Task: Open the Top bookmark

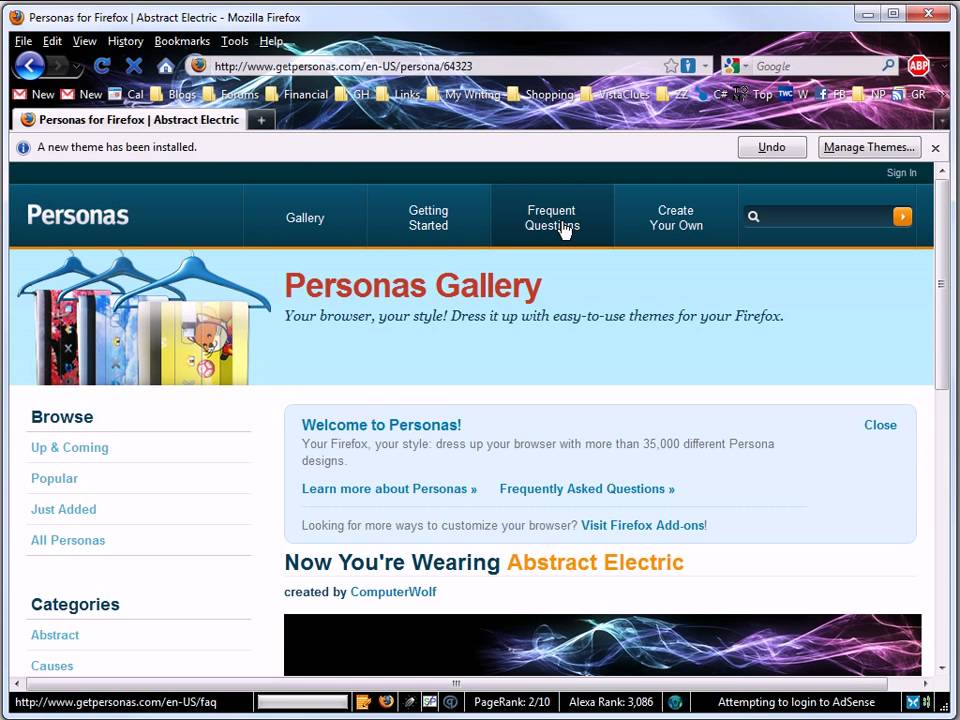Action: (753, 94)
